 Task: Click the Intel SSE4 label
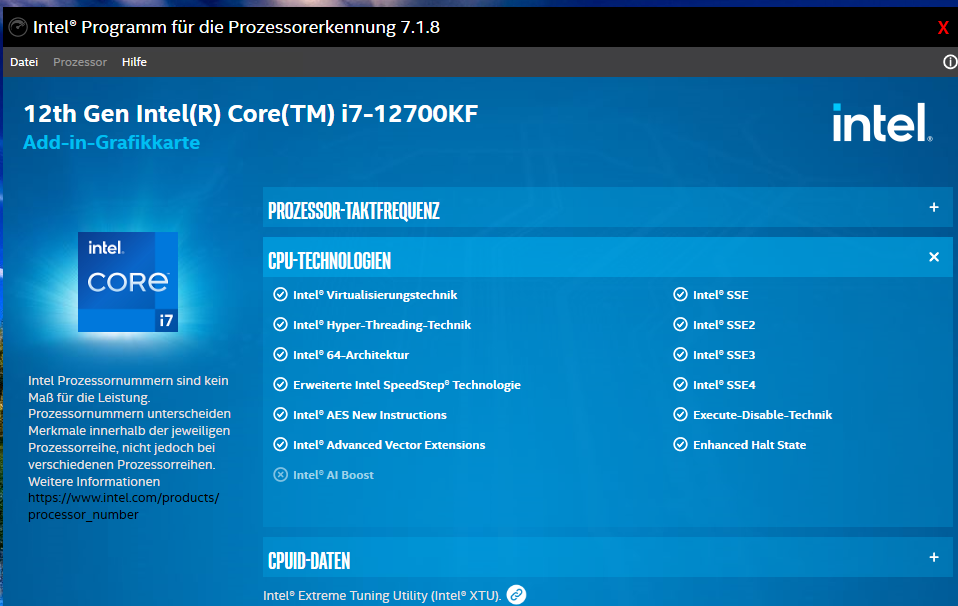tap(724, 385)
